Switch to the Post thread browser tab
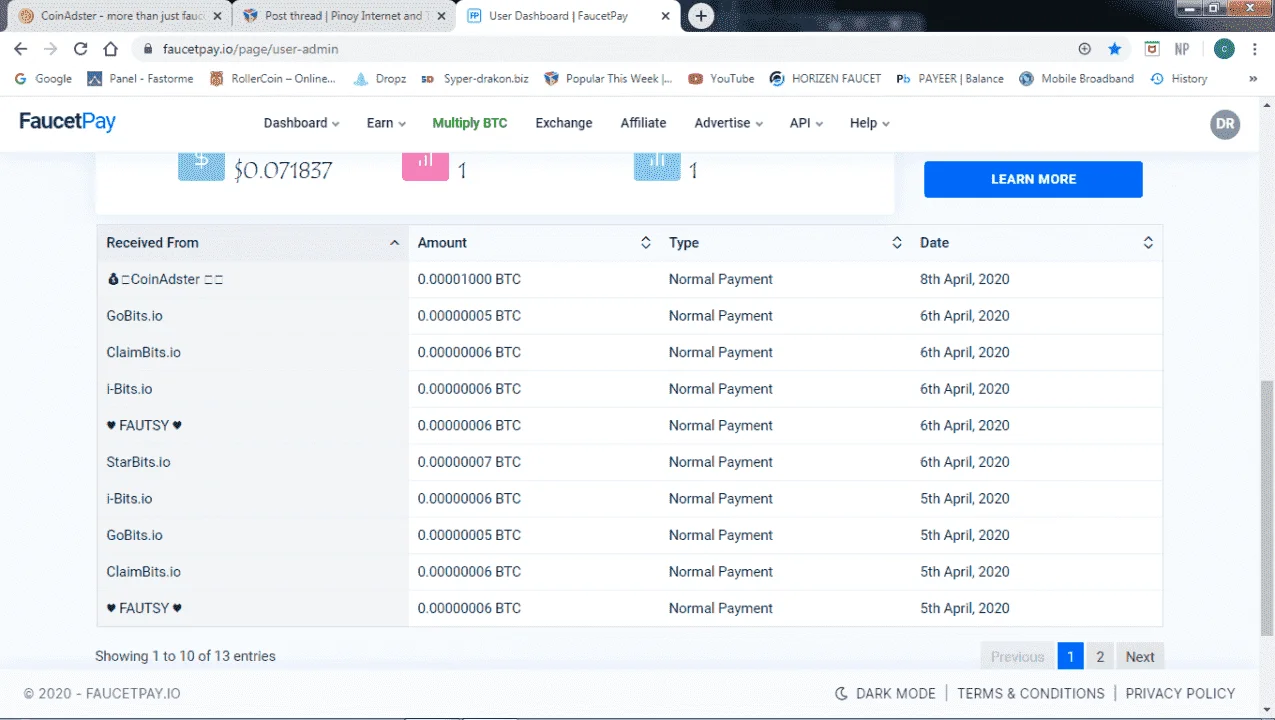Image resolution: width=1275 pixels, height=720 pixels. pyautogui.click(x=342, y=16)
